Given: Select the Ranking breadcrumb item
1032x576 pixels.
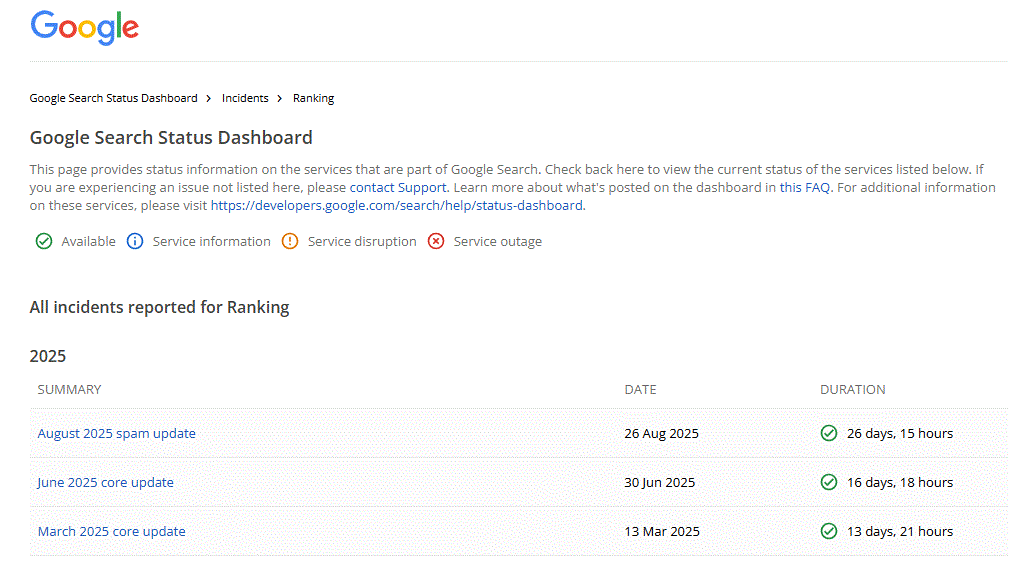Looking at the screenshot, I should click(x=313, y=98).
